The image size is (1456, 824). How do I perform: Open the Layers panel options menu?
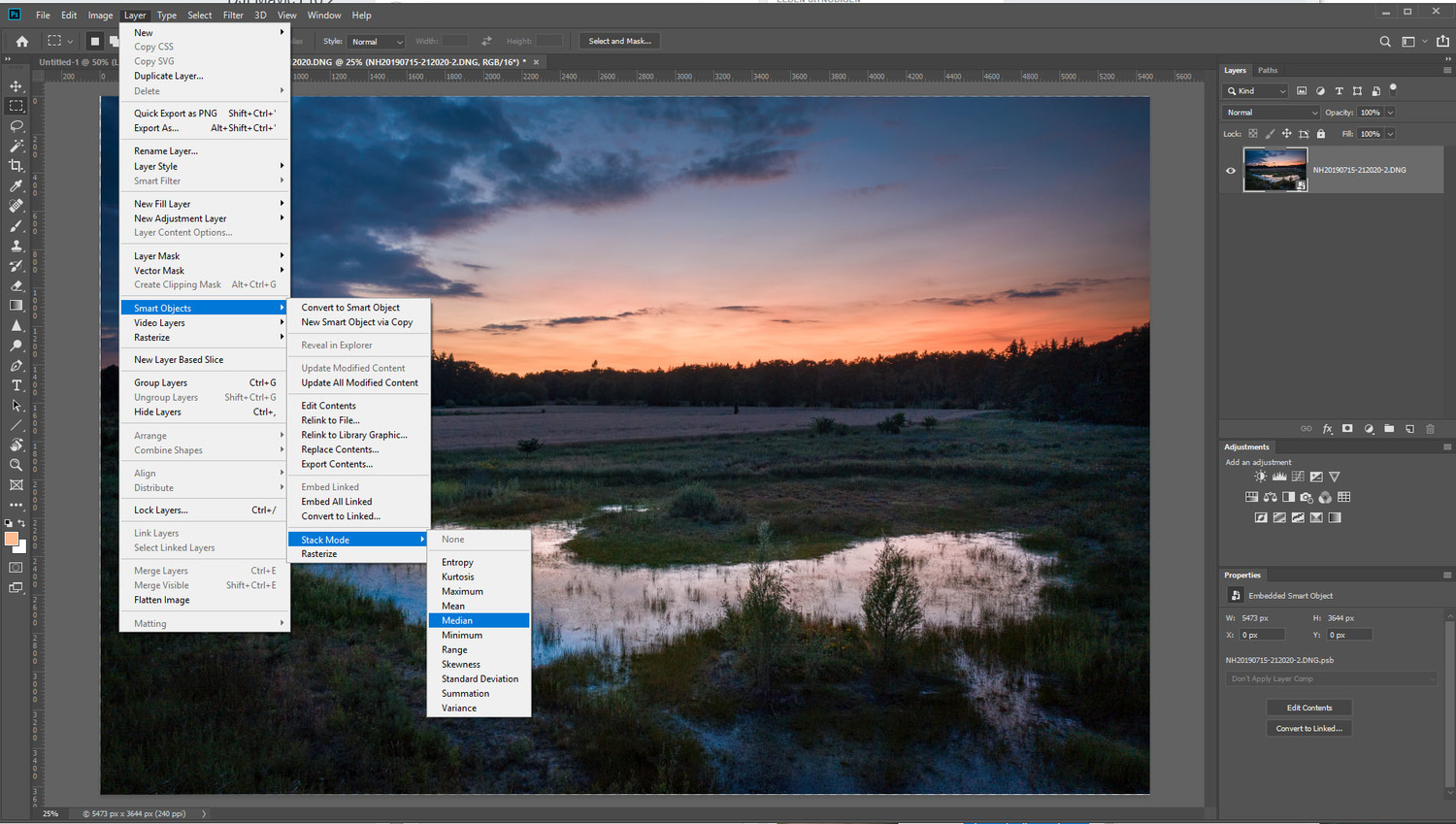tap(1447, 70)
